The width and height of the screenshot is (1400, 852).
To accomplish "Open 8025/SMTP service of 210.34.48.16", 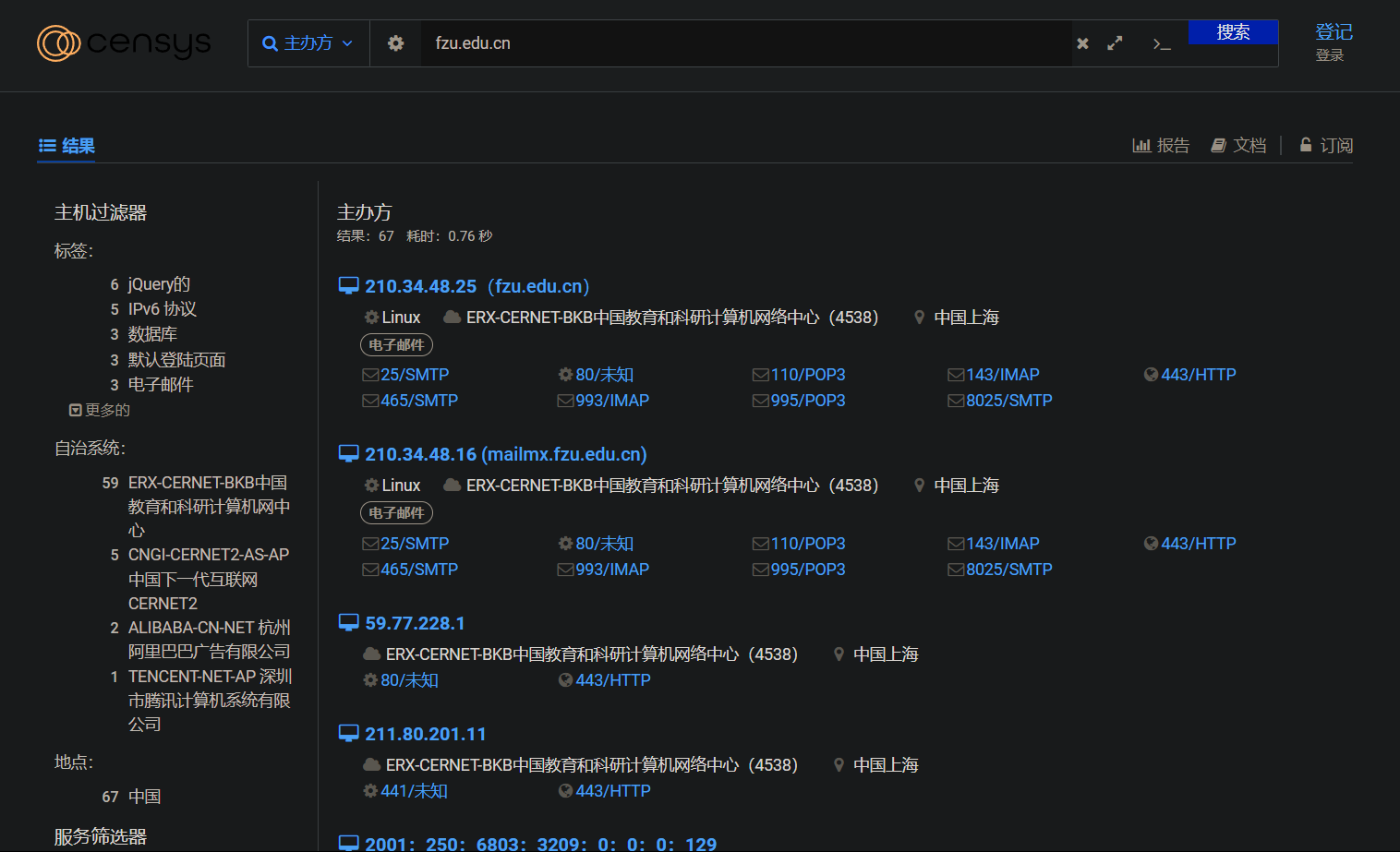I will point(1000,570).
